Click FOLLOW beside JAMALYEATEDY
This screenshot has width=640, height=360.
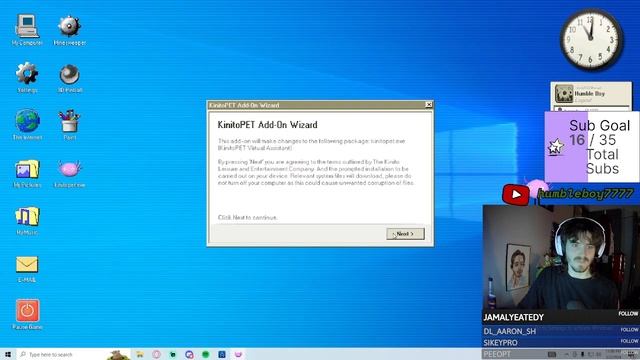point(628,313)
